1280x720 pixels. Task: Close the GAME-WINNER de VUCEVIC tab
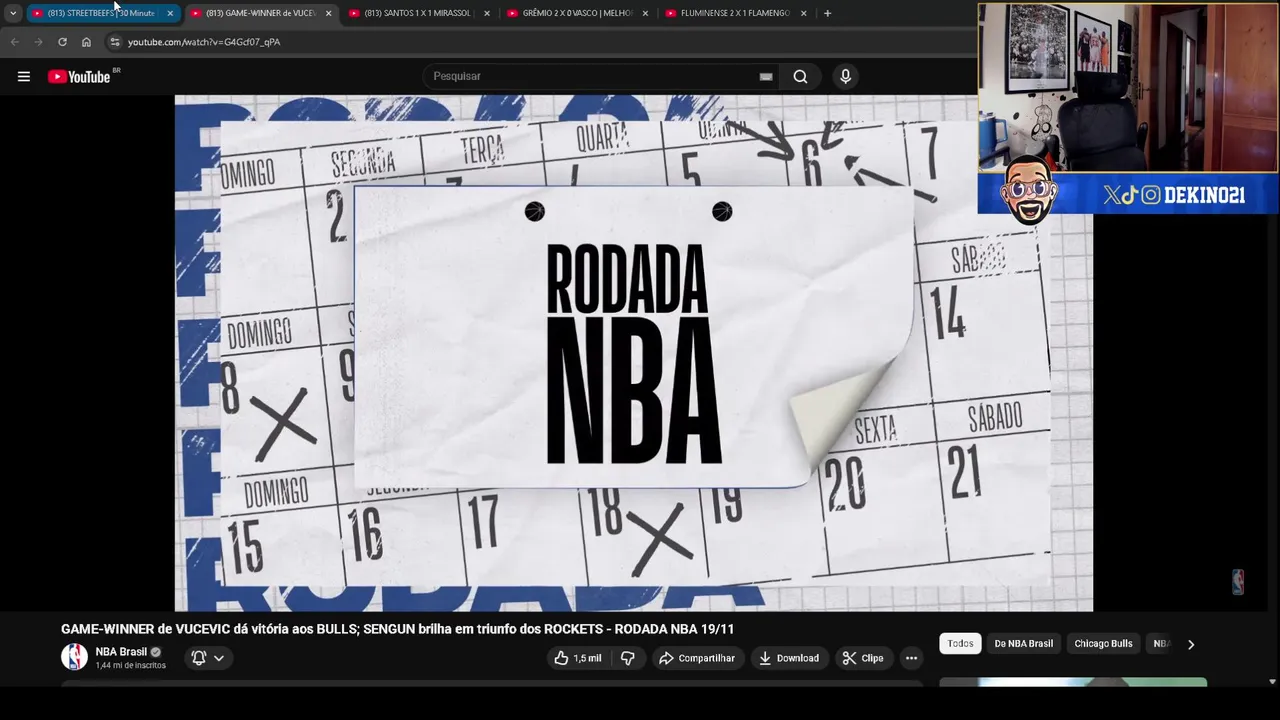[x=328, y=13]
